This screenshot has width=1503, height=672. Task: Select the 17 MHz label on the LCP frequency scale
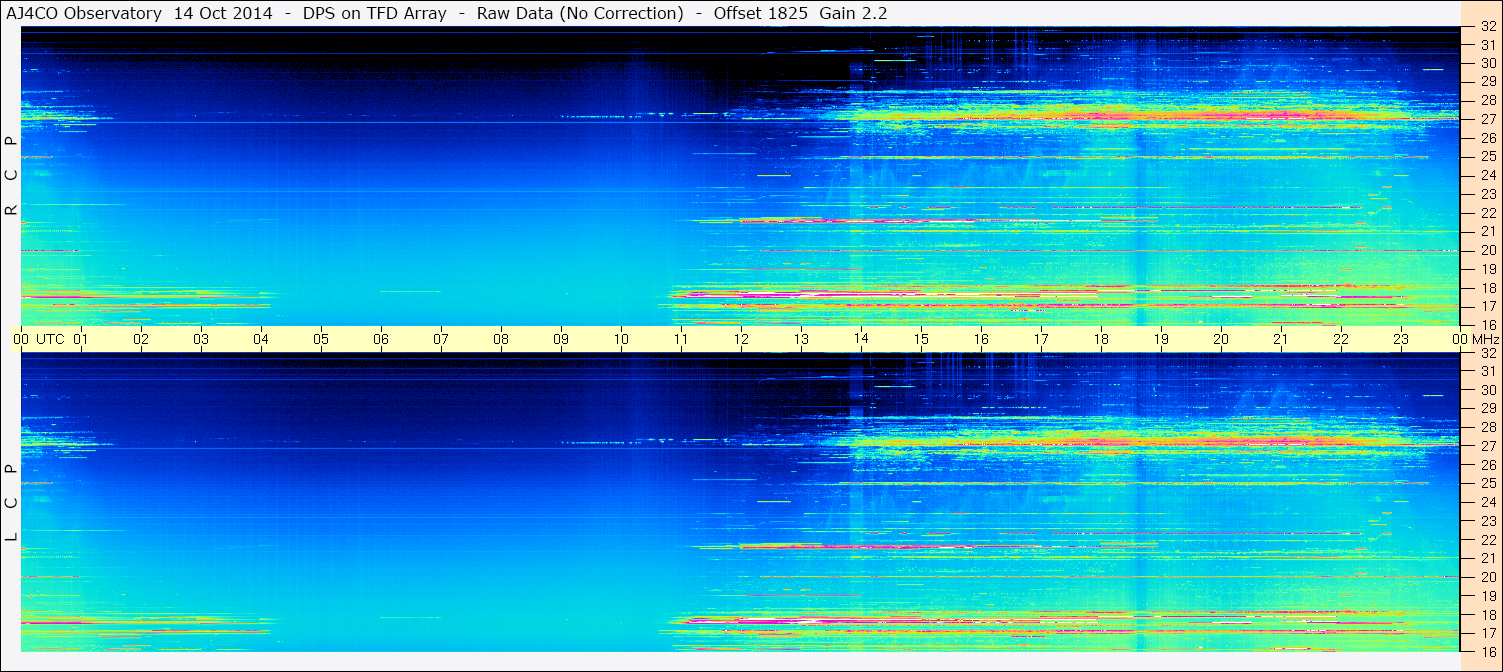[x=1488, y=633]
